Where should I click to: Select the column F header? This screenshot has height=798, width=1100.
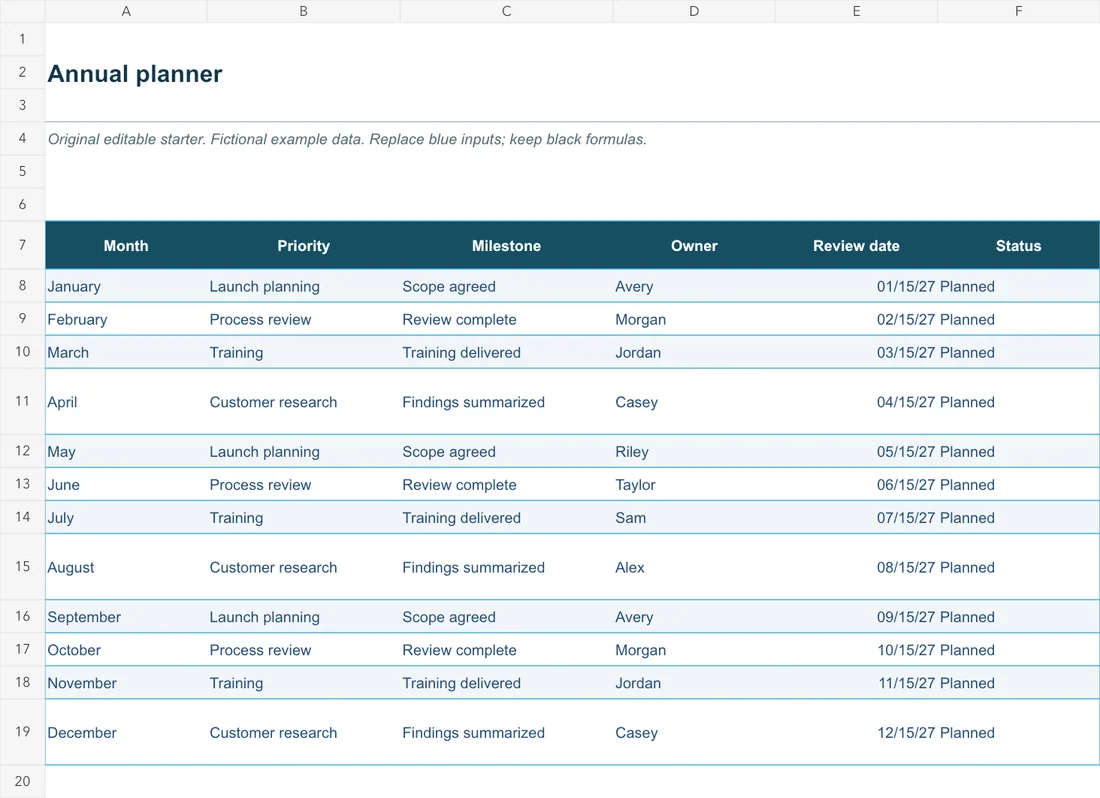click(1019, 11)
